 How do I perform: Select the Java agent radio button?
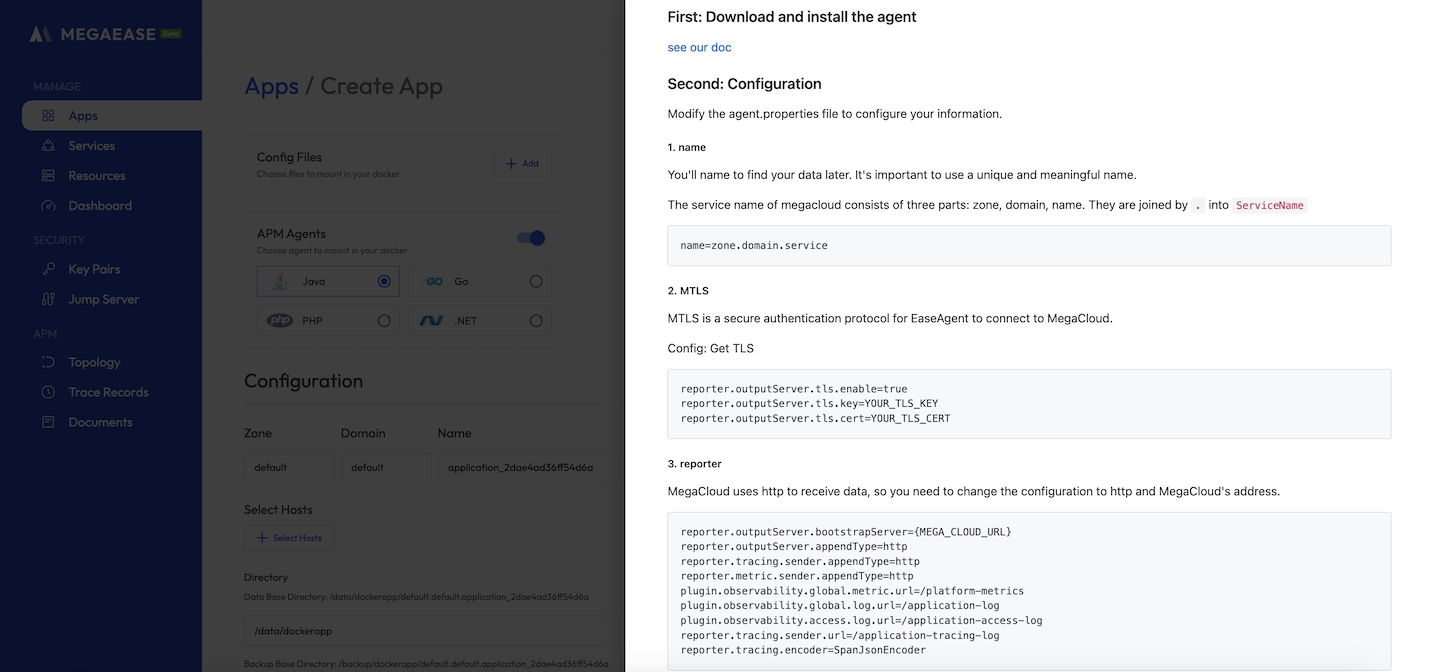(384, 282)
